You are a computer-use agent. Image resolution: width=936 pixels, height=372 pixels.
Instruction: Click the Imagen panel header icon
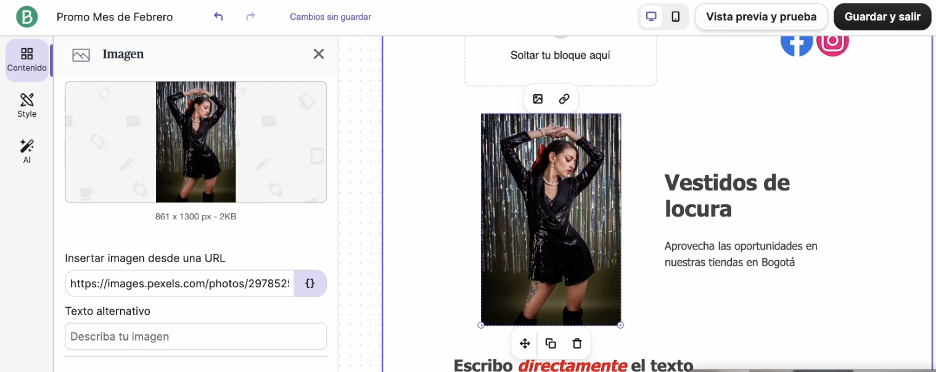81,55
